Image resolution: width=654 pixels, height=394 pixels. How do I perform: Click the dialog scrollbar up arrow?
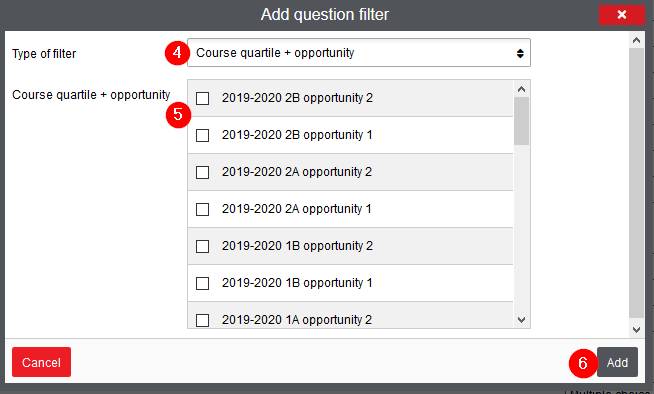[x=636, y=40]
